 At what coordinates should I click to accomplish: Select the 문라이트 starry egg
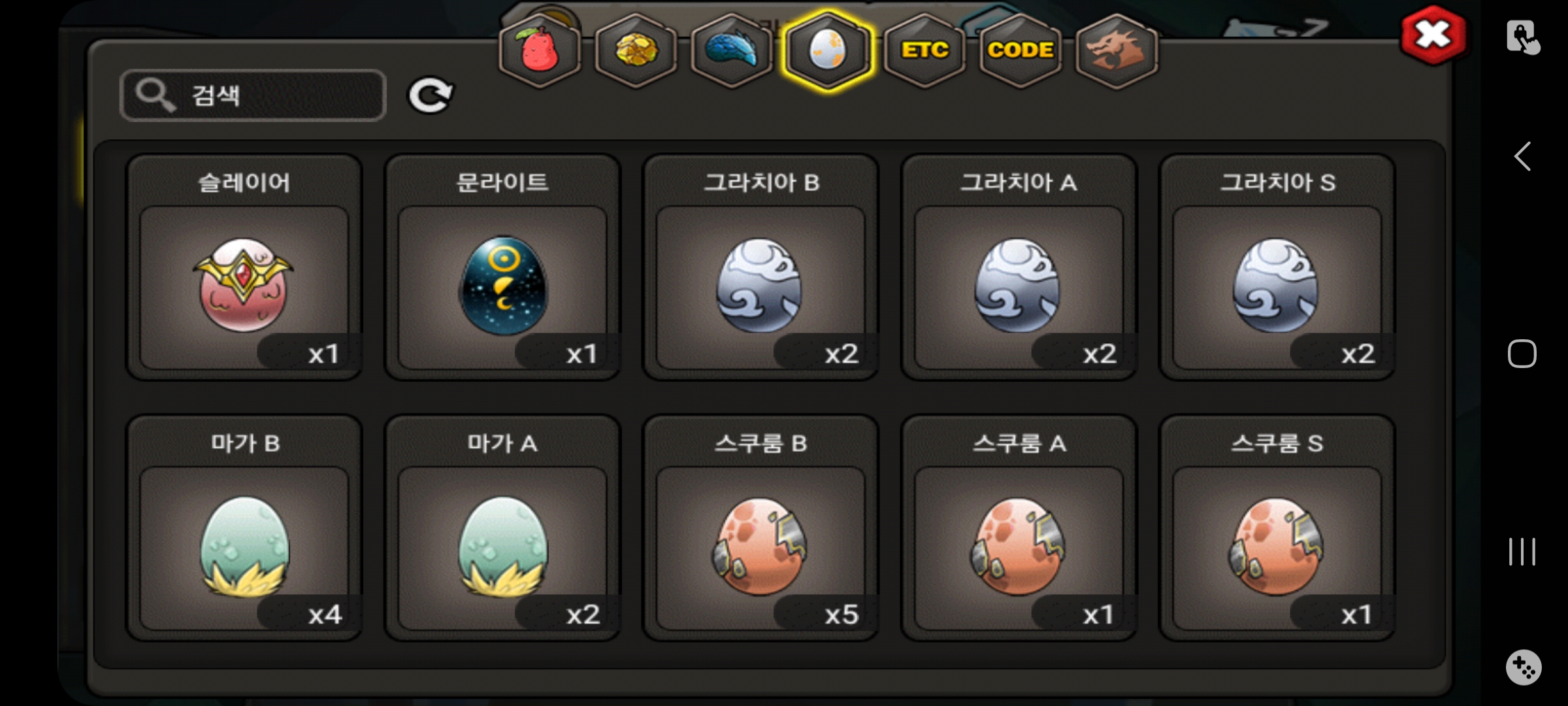(502, 267)
